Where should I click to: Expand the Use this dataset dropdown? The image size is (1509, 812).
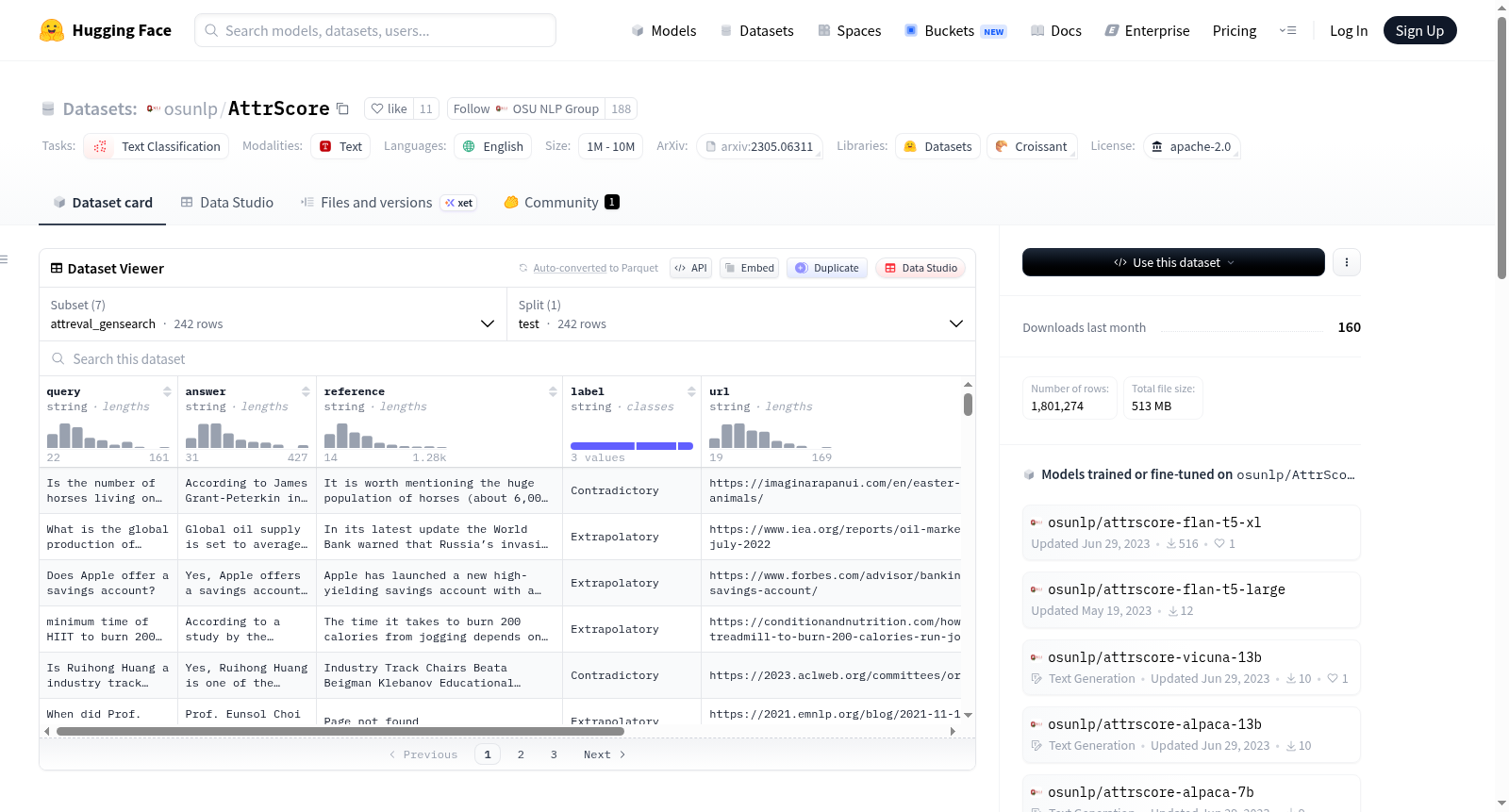(1173, 262)
